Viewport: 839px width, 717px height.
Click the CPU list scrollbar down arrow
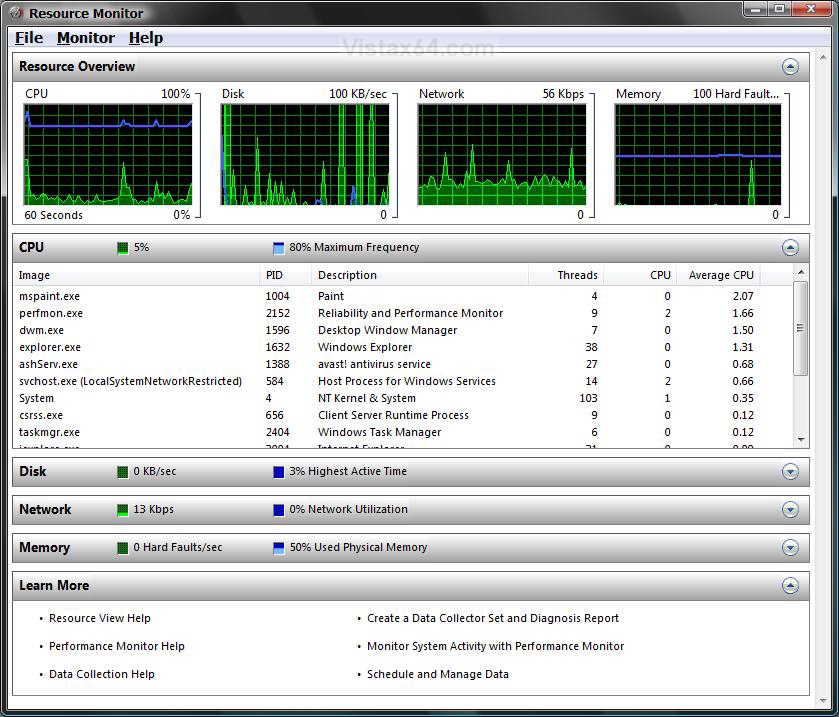801,439
